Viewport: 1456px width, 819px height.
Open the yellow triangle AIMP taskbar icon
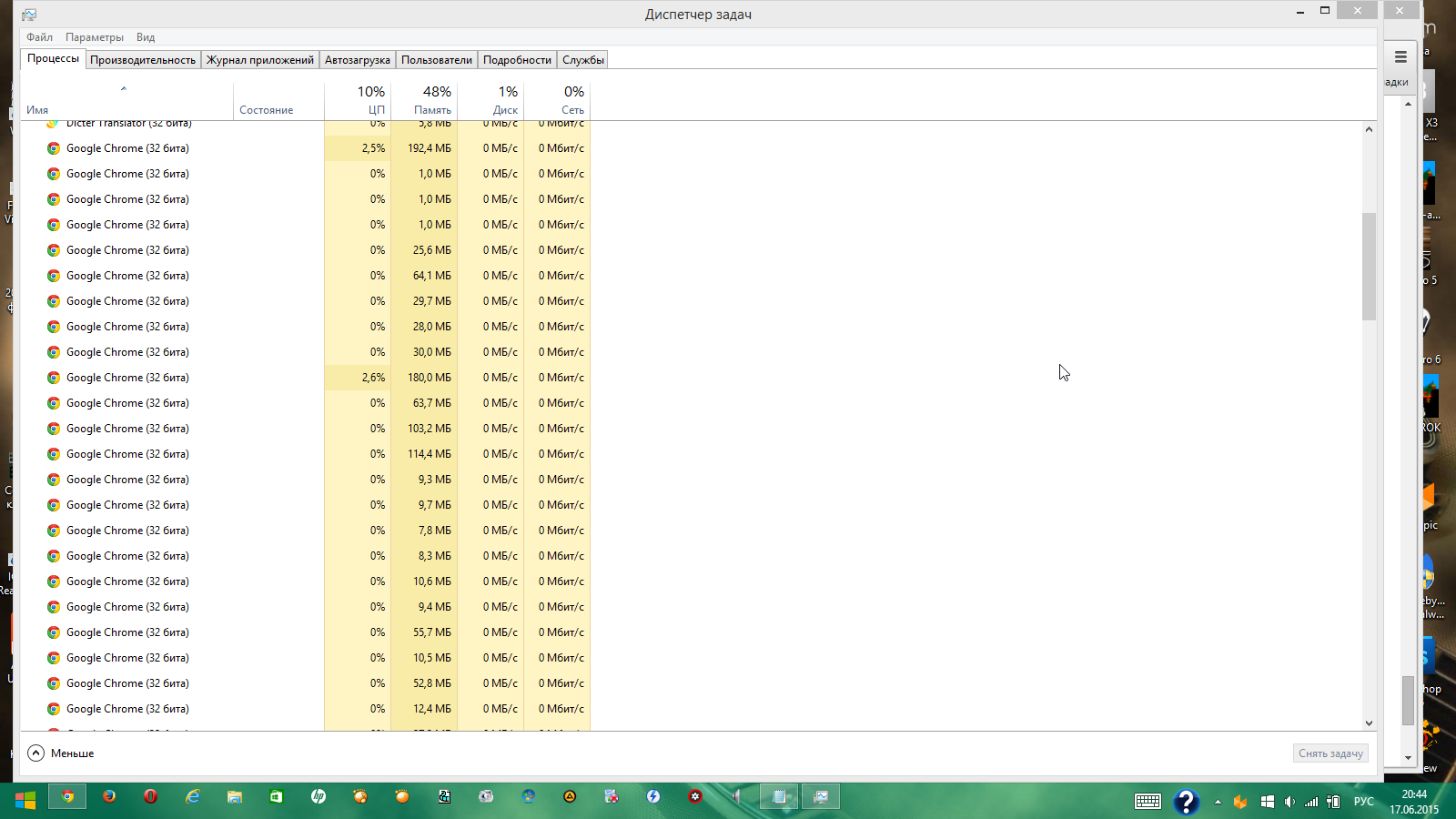coord(570,796)
